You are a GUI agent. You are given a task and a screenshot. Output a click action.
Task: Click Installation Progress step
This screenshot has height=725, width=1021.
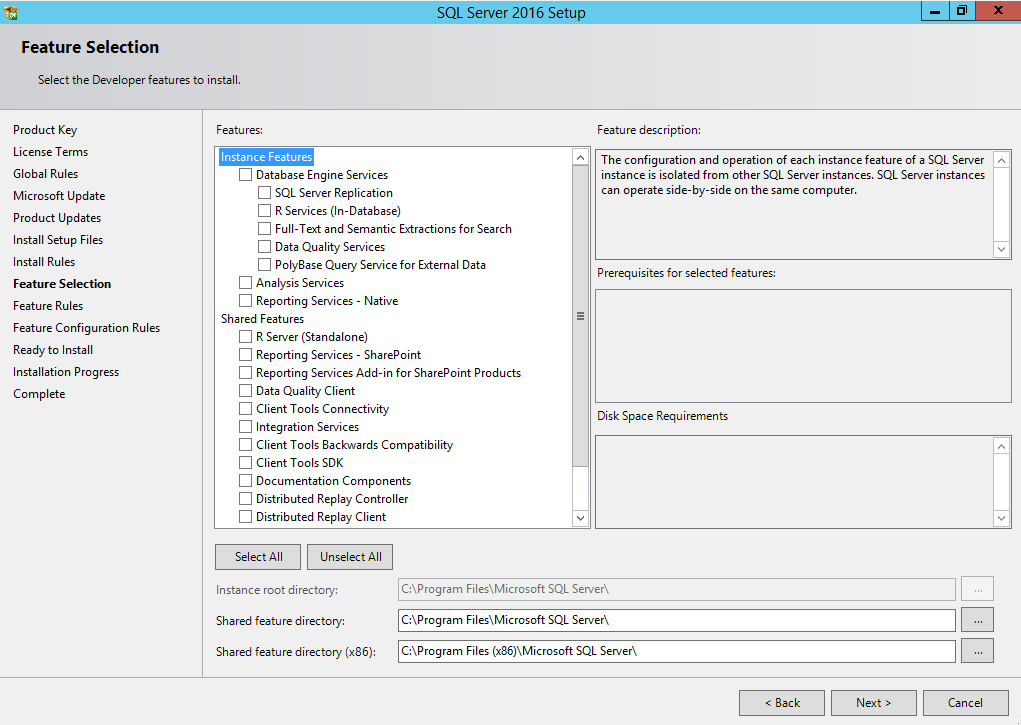coord(66,372)
